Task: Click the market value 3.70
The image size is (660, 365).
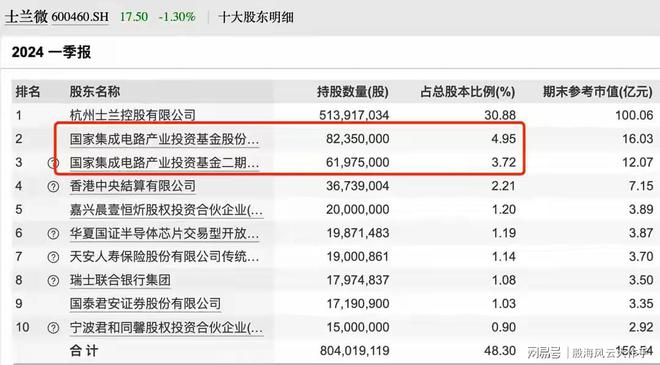Action: tap(641, 257)
